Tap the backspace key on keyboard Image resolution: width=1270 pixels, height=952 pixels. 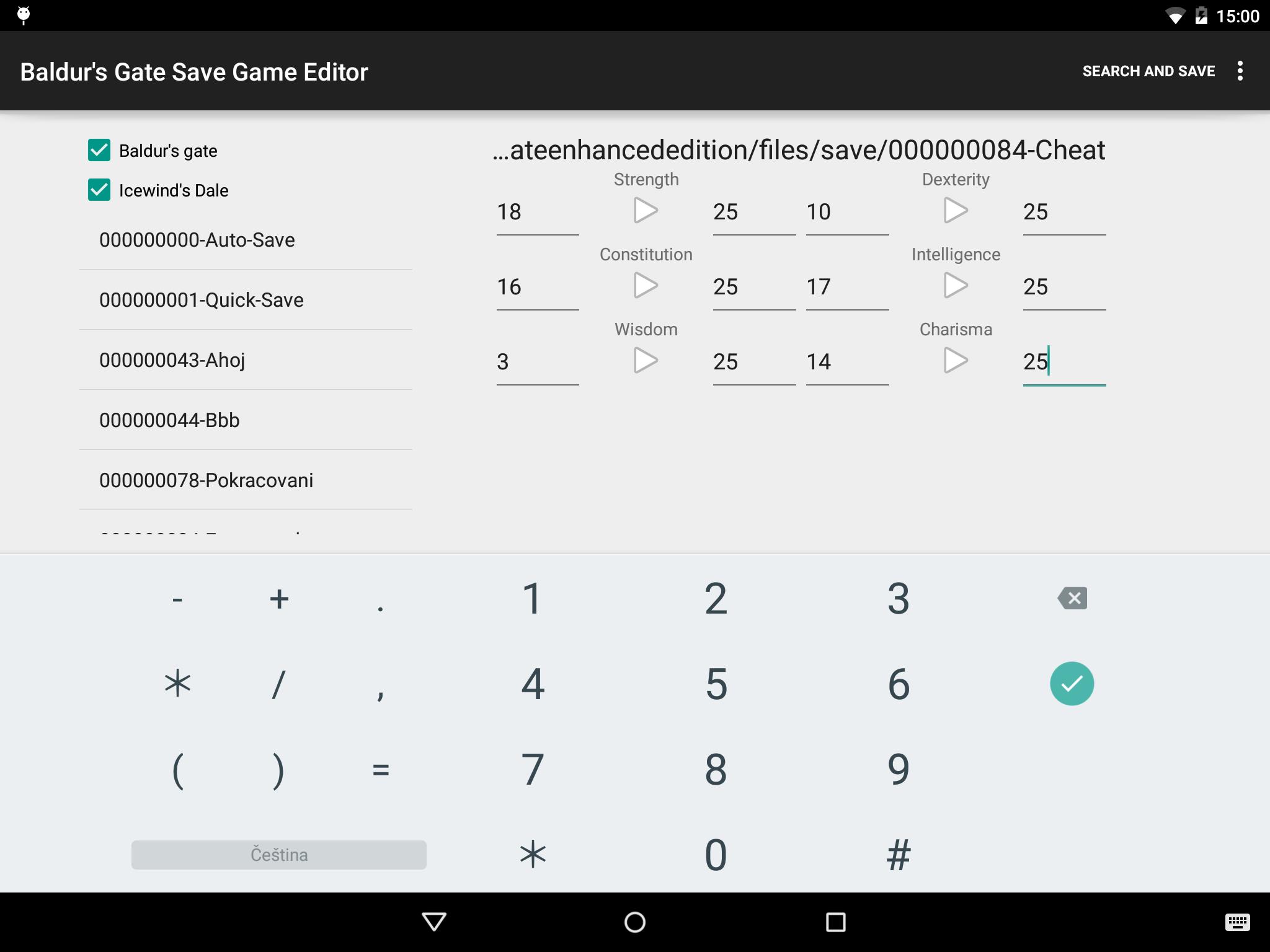coord(1072,599)
